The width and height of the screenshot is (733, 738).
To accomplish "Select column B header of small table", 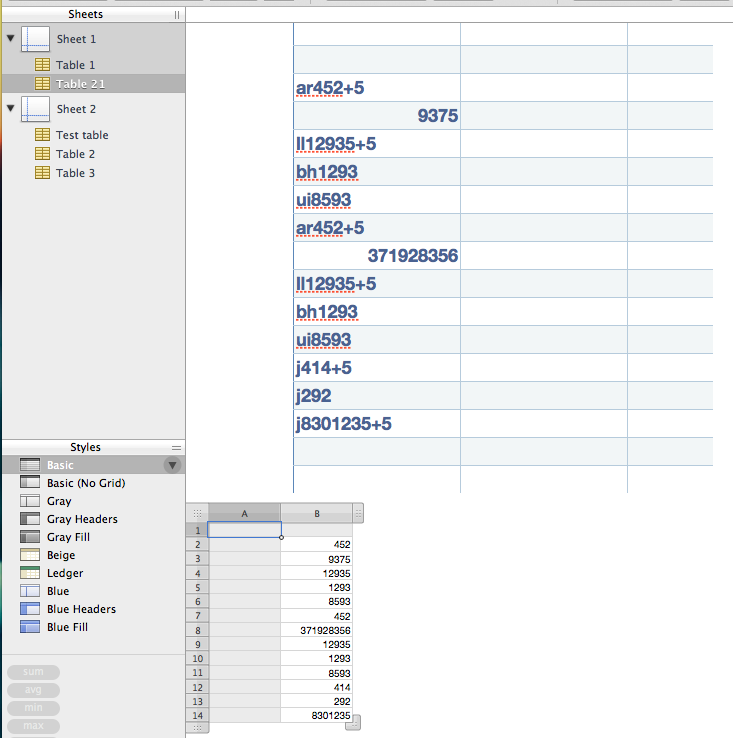I will (317, 513).
